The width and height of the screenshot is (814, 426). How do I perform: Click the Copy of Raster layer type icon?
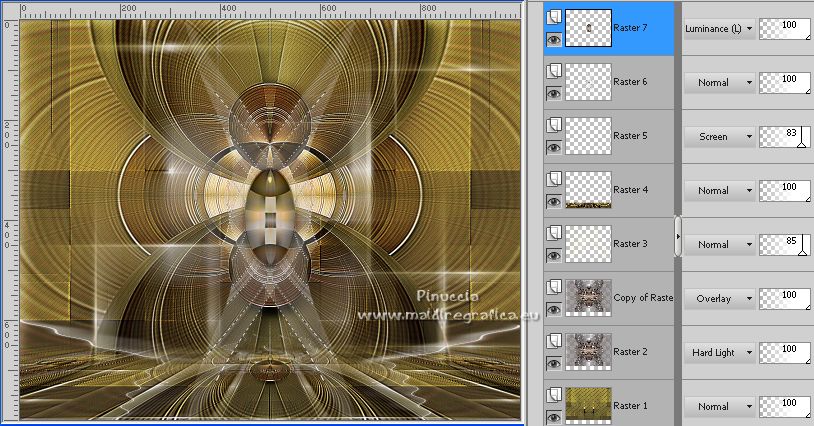[554, 287]
